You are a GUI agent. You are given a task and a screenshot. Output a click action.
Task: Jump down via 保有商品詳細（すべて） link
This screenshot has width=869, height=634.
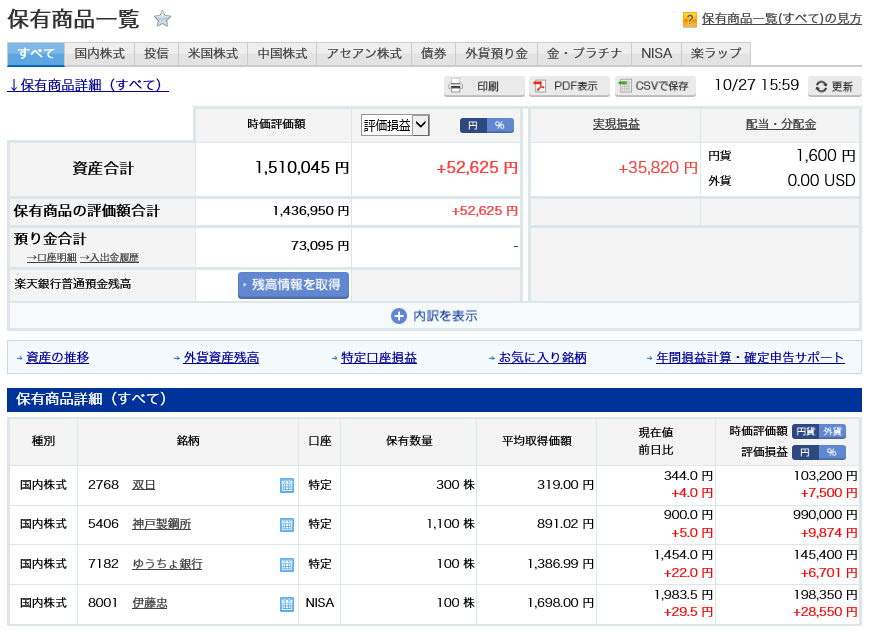click(x=88, y=86)
